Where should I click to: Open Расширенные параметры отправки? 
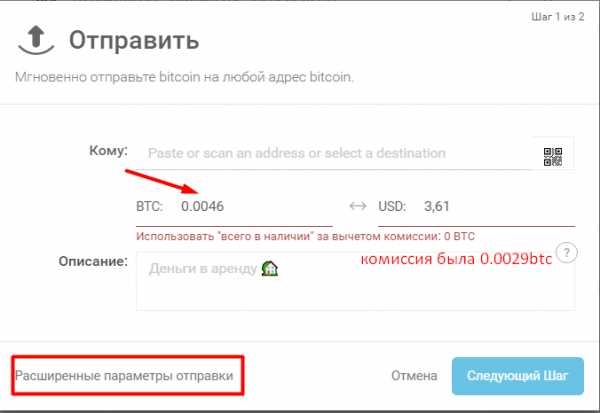(124, 376)
